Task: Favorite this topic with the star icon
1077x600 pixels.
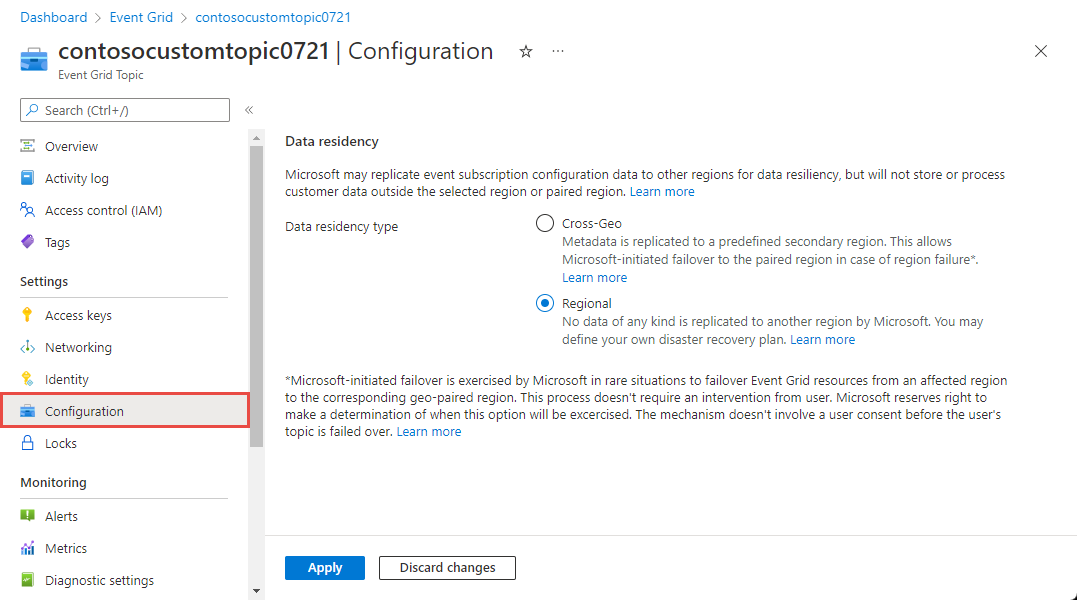Action: tap(526, 52)
